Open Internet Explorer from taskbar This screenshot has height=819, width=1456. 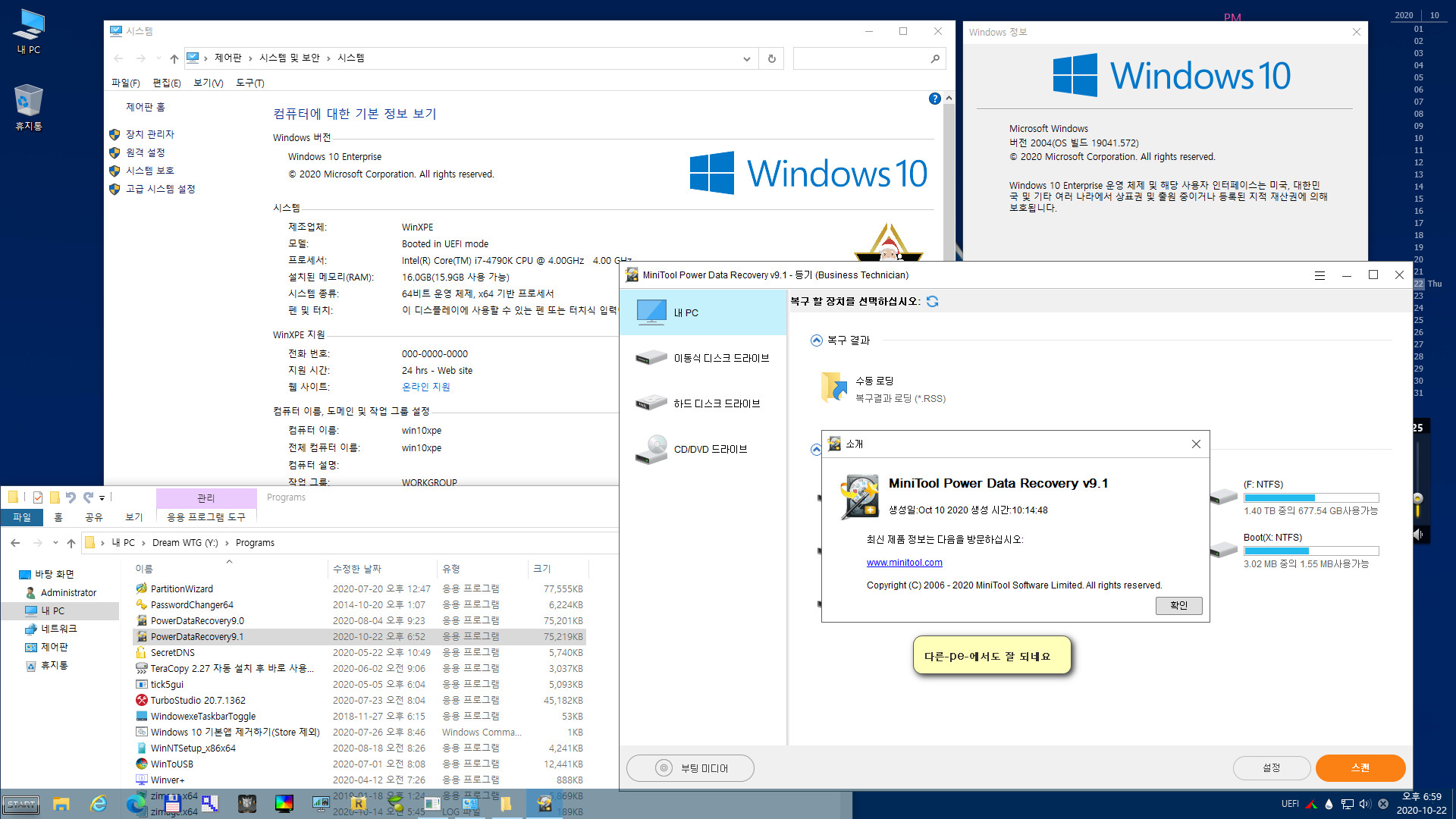click(99, 804)
